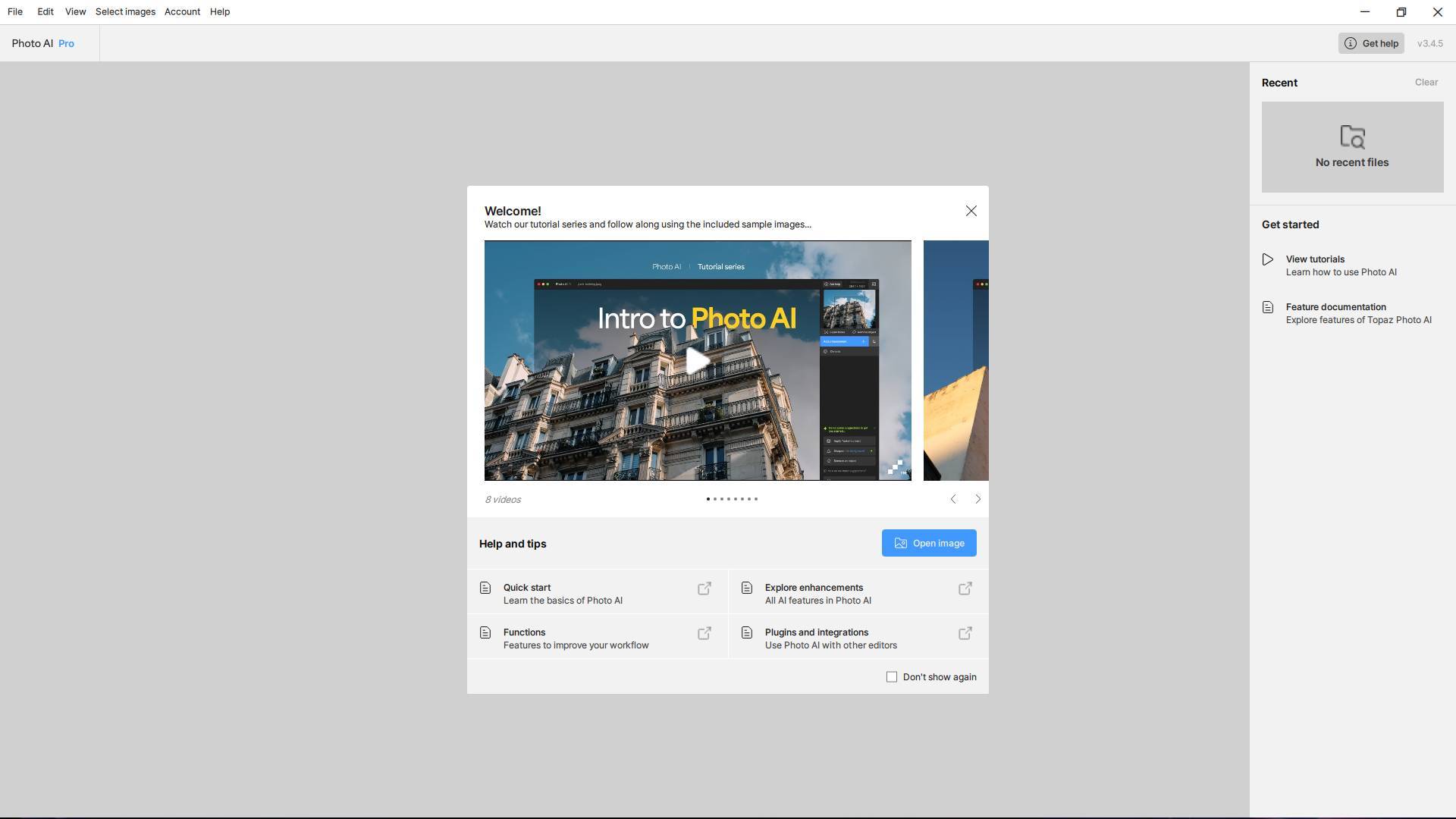Open the Help menu
Screen dimensions: 1456x819
pyautogui.click(x=220, y=12)
